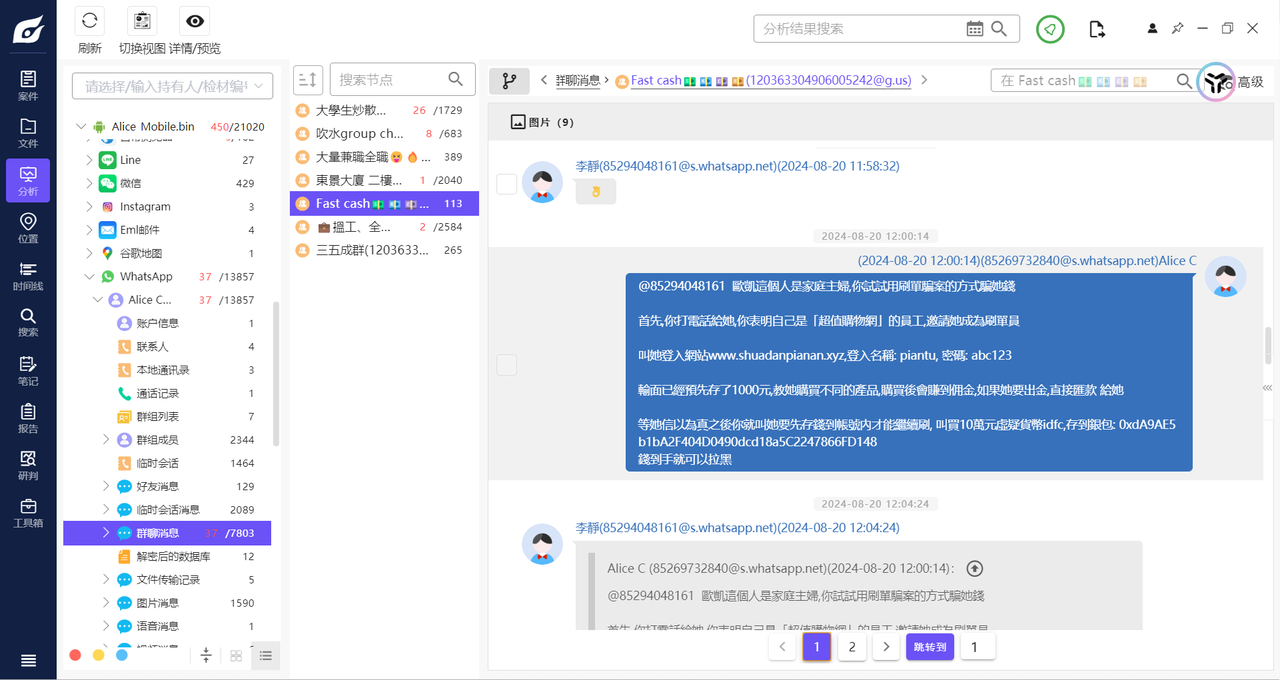Click the 跳转到 jump button
The image size is (1280, 680).
click(x=930, y=647)
